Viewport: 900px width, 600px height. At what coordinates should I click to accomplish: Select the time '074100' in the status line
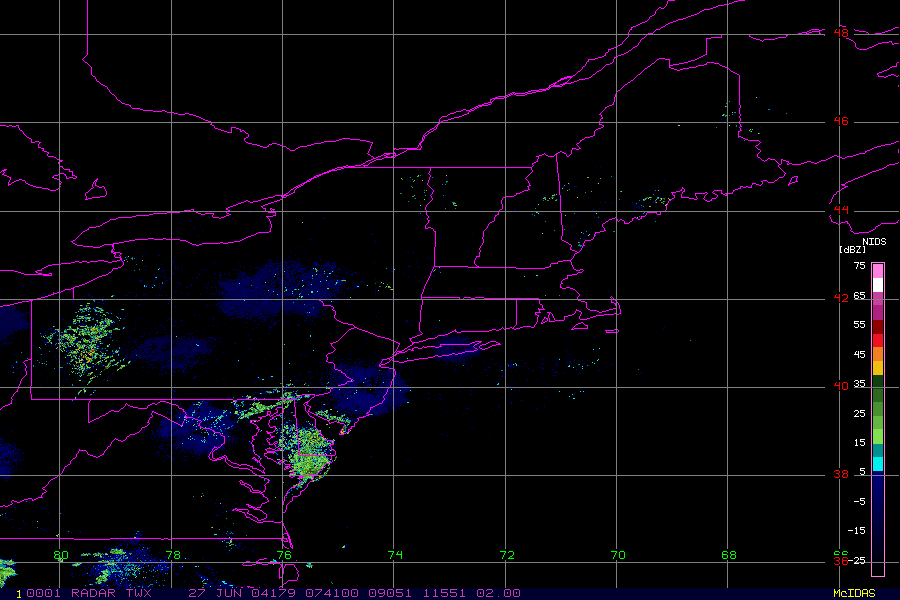pos(332,593)
